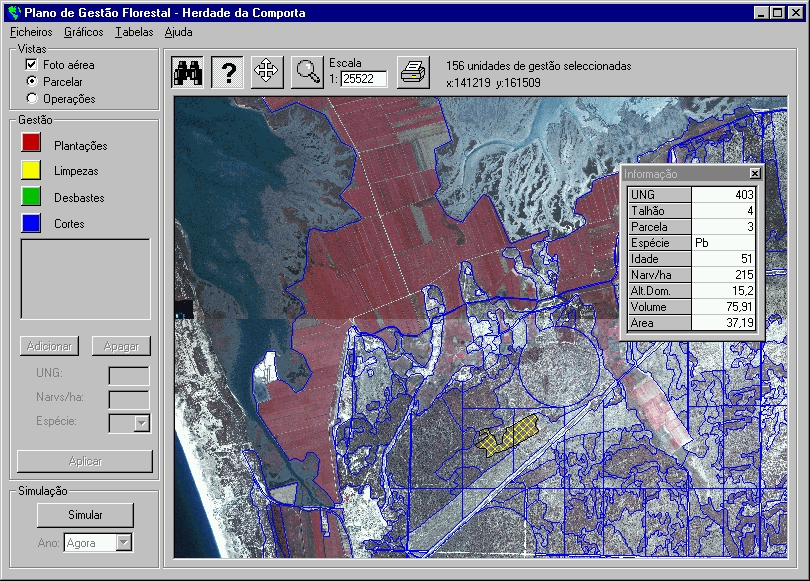Open the Ajuda menu
This screenshot has width=810, height=581.
[x=178, y=32]
